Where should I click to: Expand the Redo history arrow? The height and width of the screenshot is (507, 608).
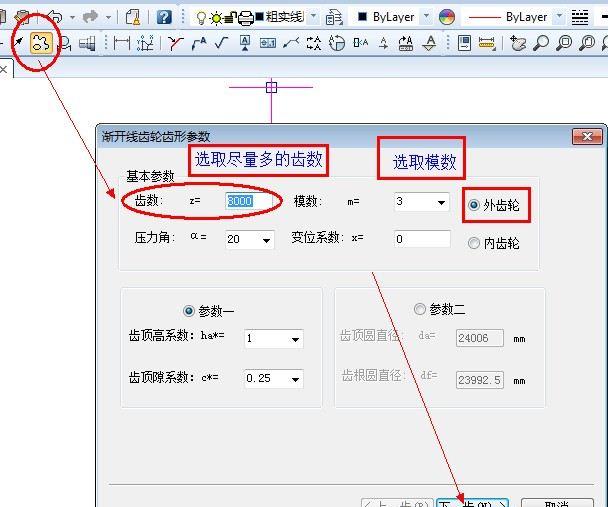pyautogui.click(x=108, y=17)
